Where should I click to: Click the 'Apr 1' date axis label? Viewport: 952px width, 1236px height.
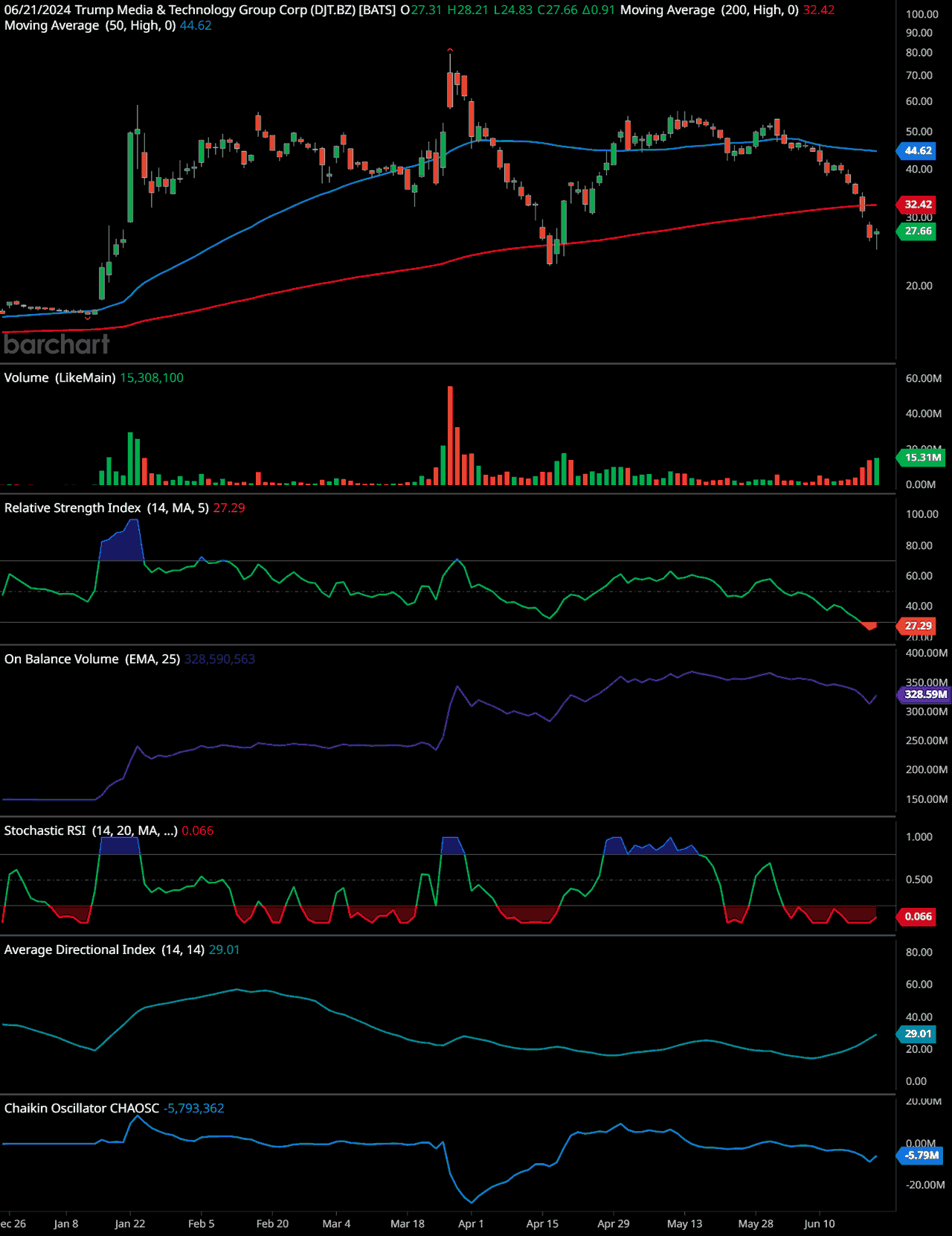[471, 1223]
